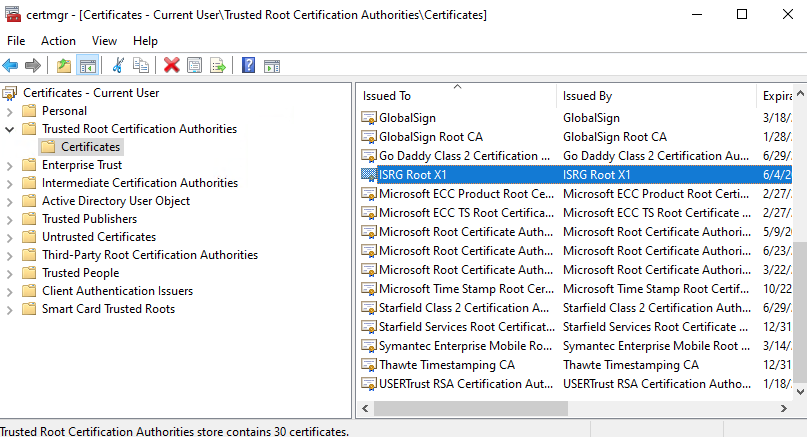The width and height of the screenshot is (807, 437).
Task: Cut using the scissors toolbar icon
Action: 118,65
